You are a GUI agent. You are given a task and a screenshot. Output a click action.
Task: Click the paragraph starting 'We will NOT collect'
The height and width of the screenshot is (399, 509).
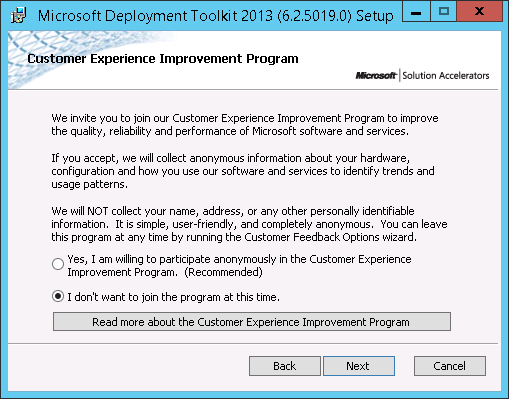tap(249, 224)
